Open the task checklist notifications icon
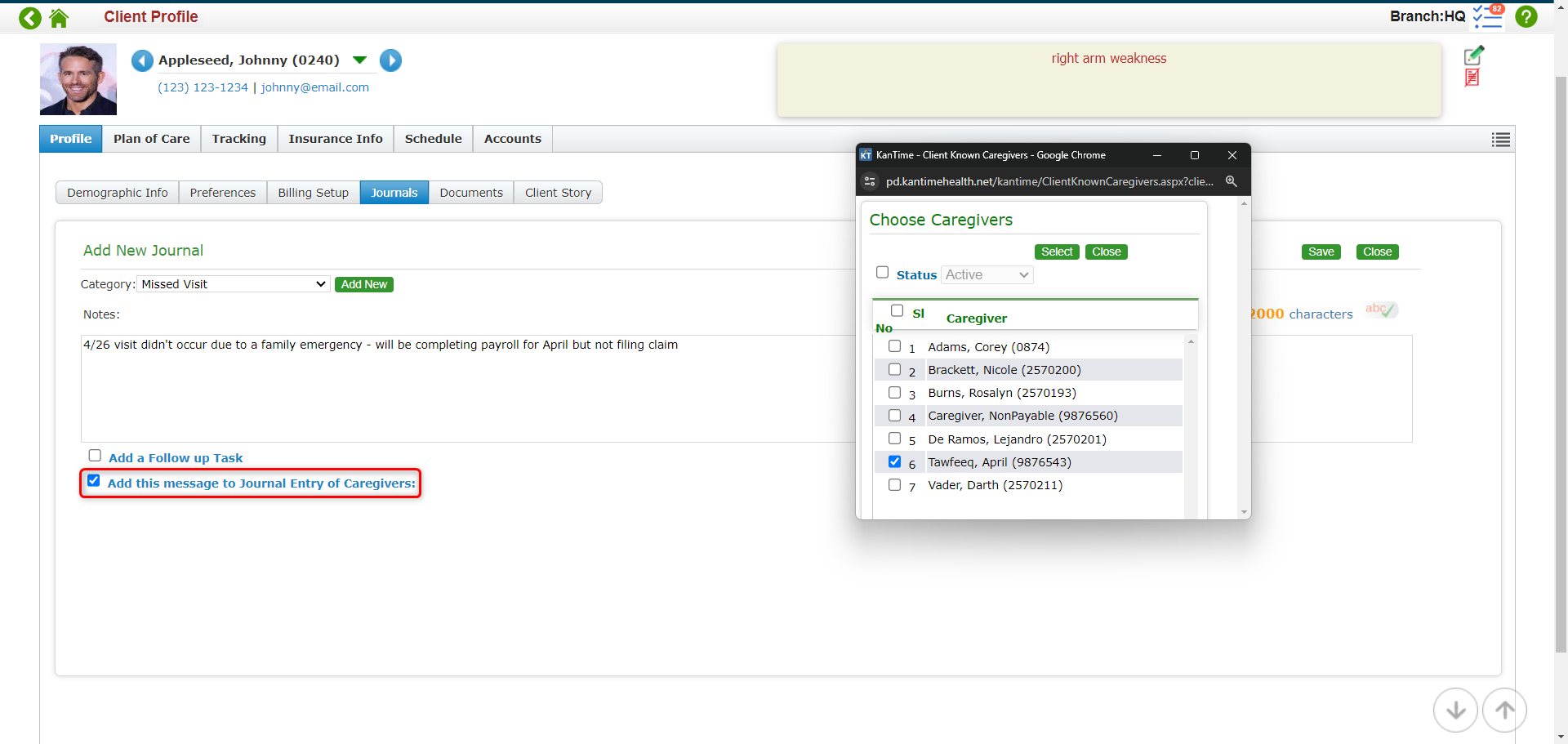The image size is (1568, 744). (x=1487, y=16)
